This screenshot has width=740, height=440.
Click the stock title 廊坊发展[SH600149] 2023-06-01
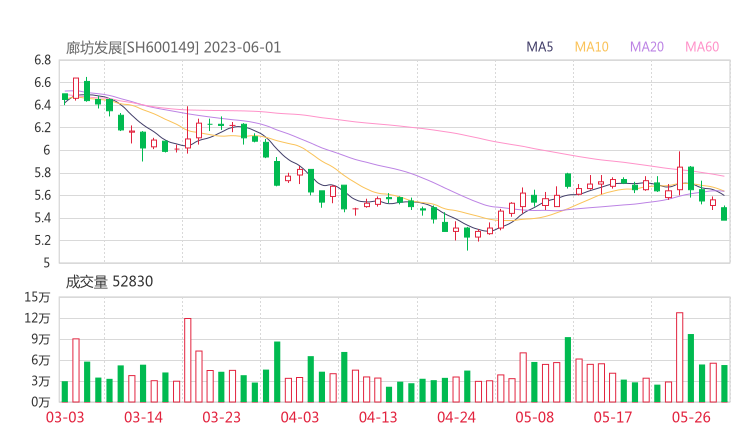[173, 48]
